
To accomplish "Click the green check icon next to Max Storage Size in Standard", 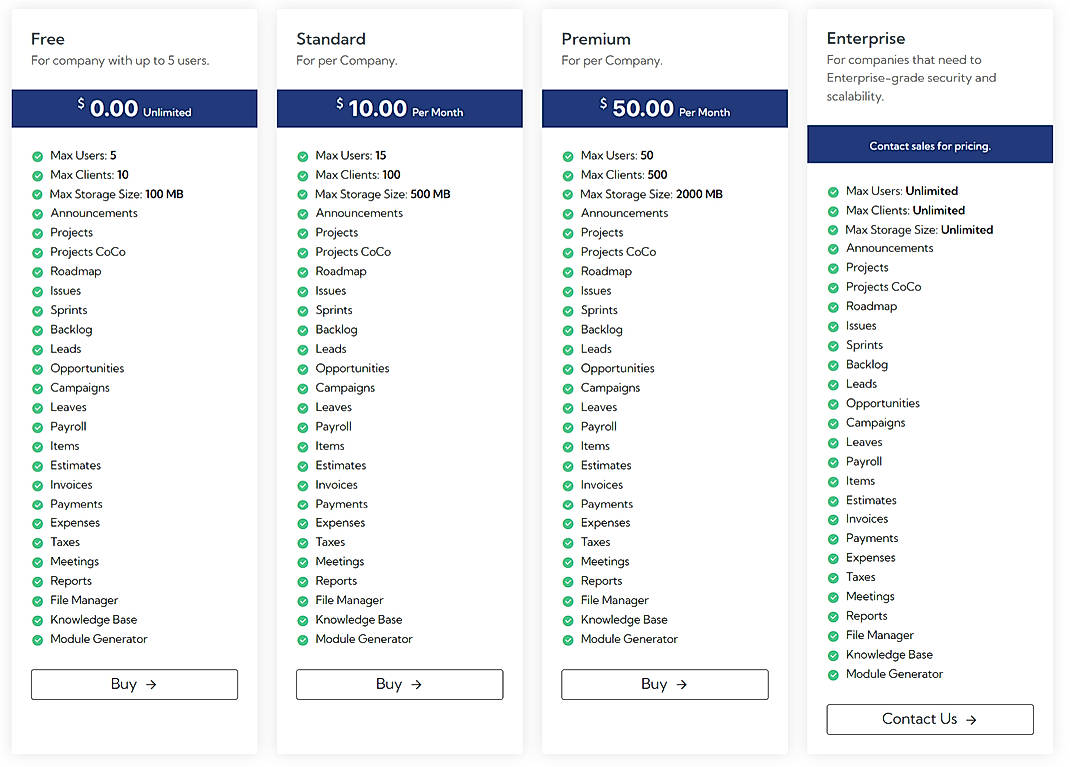I will [x=302, y=194].
